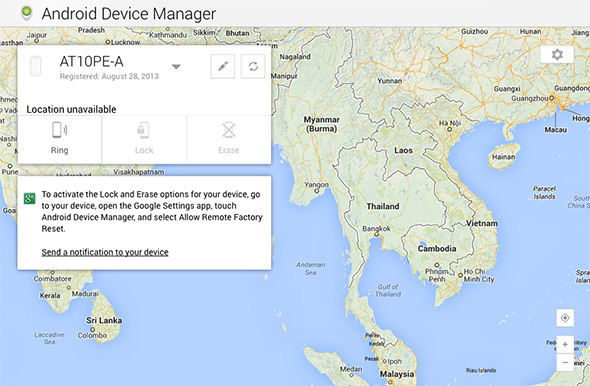Viewport: 590px width, 386px height.
Task: Click the Colombo city label
Action: pos(92,335)
